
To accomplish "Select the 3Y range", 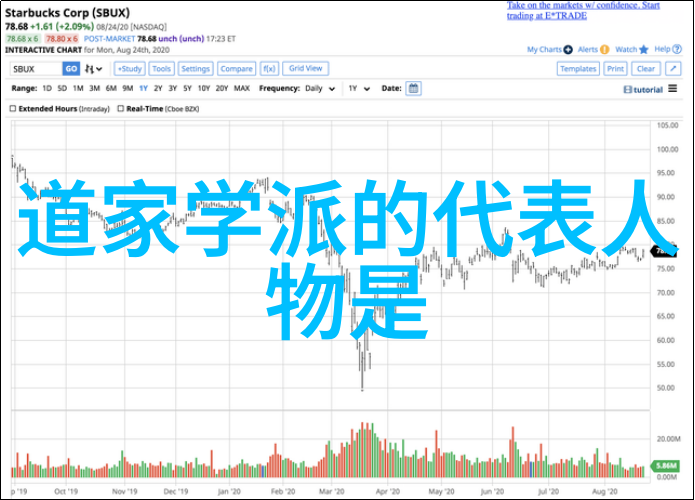I will pos(172,88).
